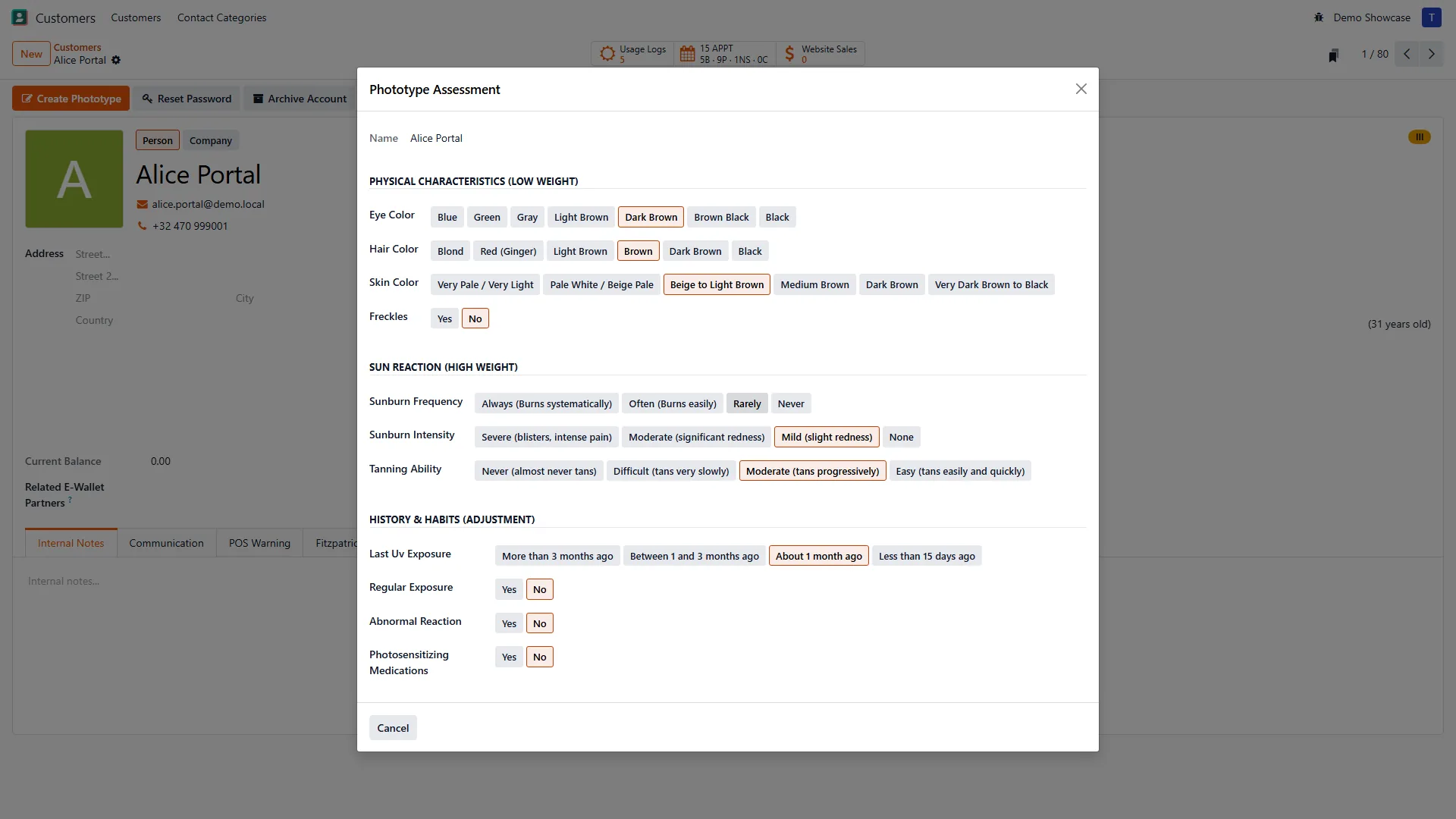1456x819 pixels.
Task: Set Freckles to Yes
Action: click(444, 319)
